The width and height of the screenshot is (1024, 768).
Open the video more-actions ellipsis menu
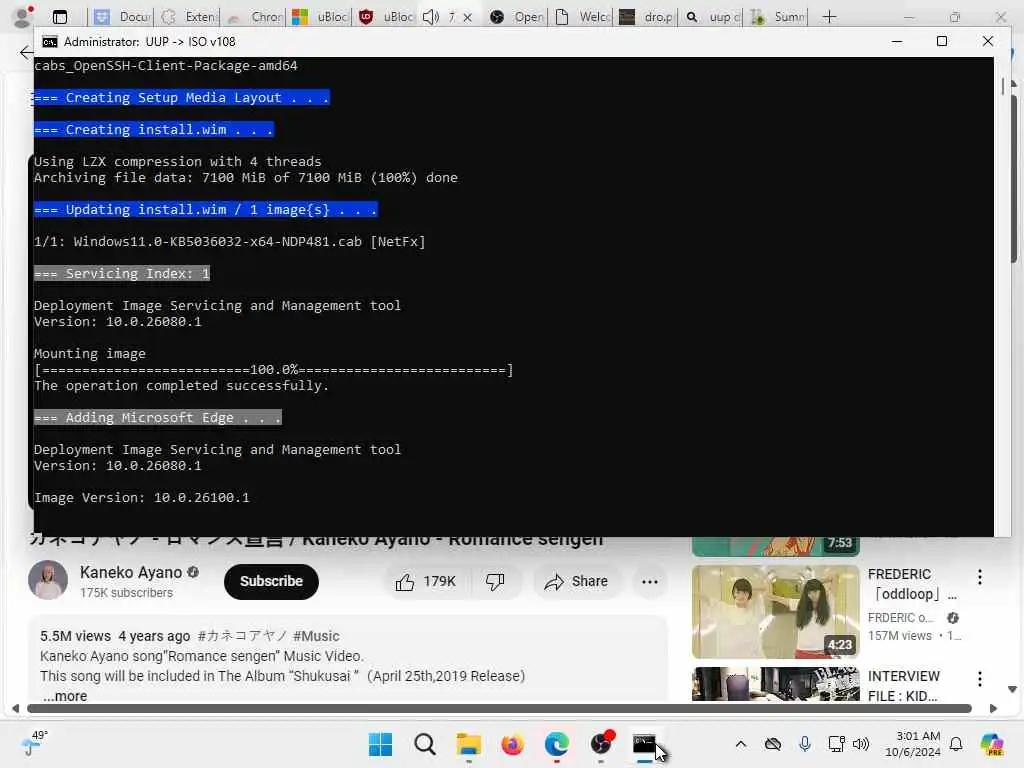tap(650, 581)
